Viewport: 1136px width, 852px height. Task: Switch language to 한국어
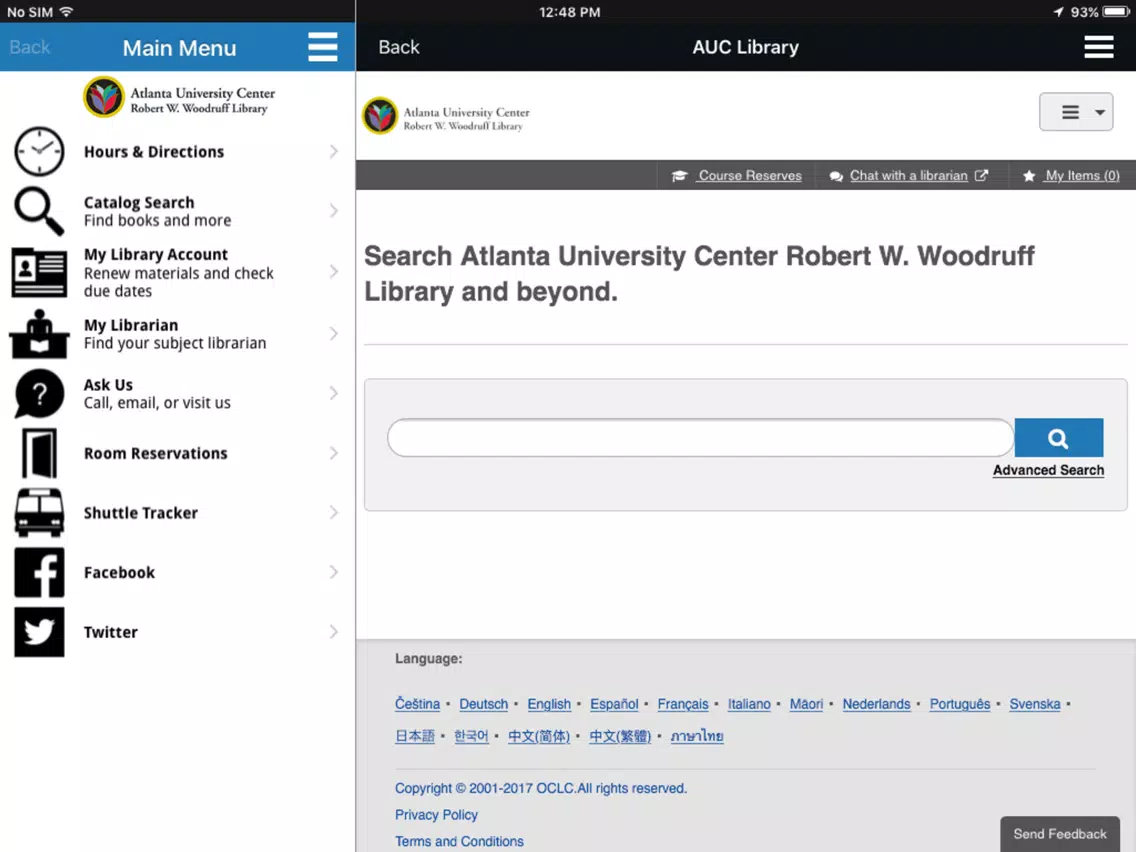pyautogui.click(x=471, y=736)
